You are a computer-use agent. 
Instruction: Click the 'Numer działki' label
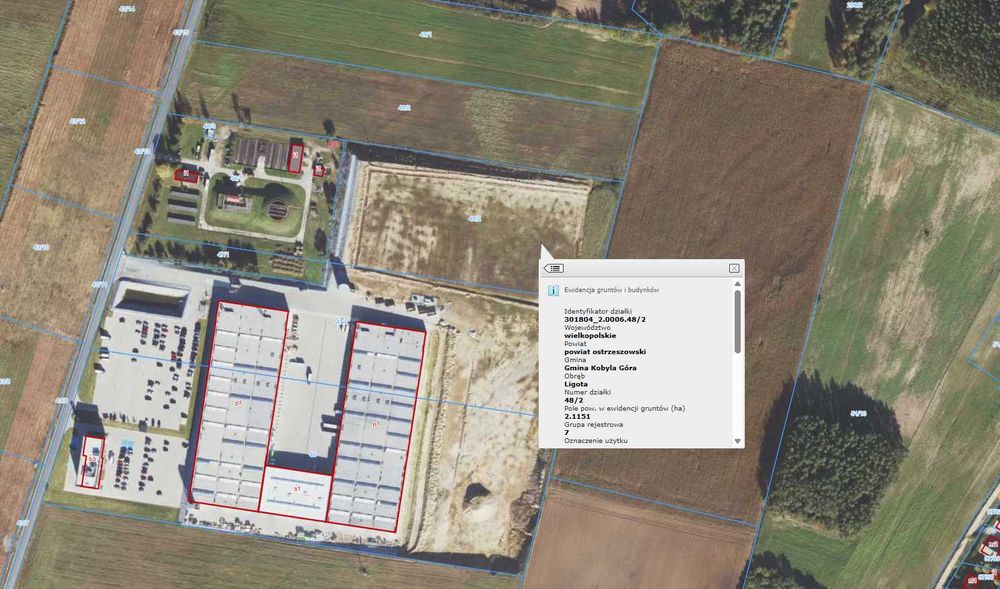[x=585, y=392]
